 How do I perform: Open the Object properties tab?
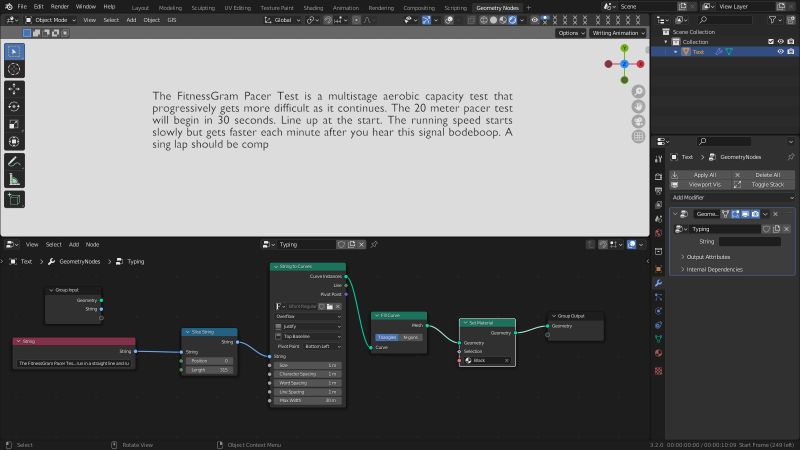pyautogui.click(x=658, y=269)
